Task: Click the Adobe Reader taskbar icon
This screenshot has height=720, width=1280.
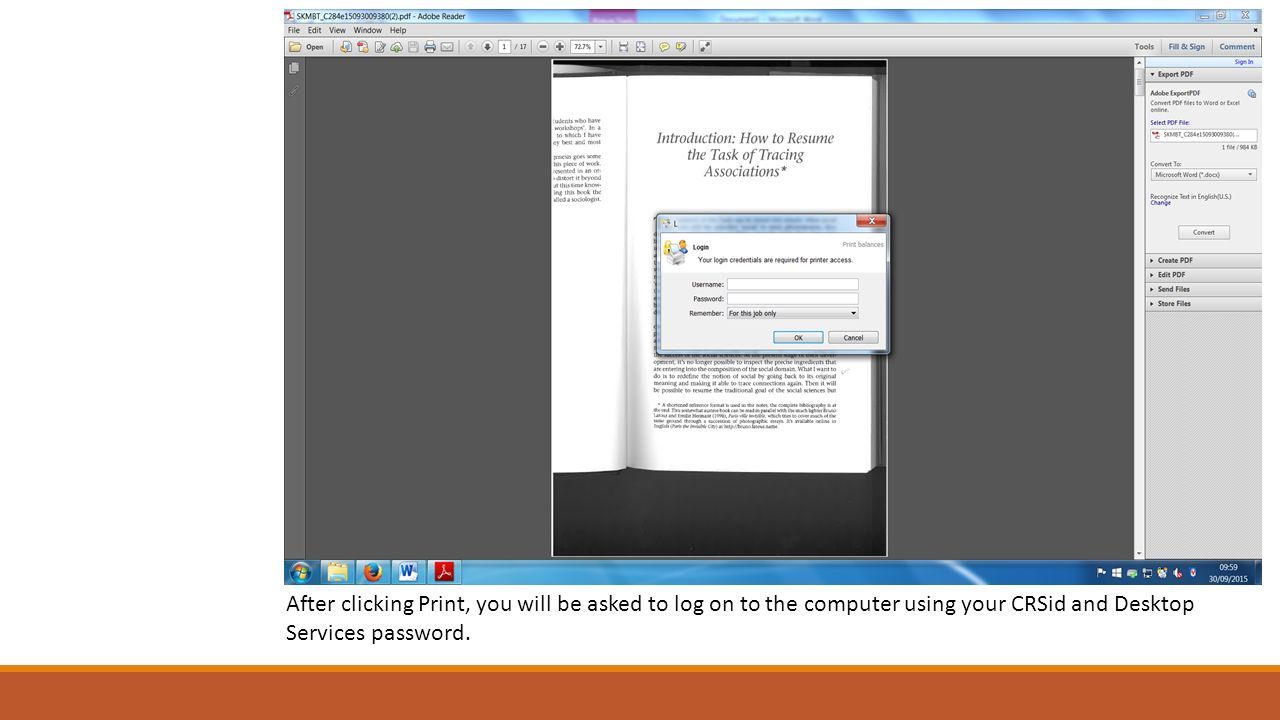Action: pyautogui.click(x=443, y=572)
